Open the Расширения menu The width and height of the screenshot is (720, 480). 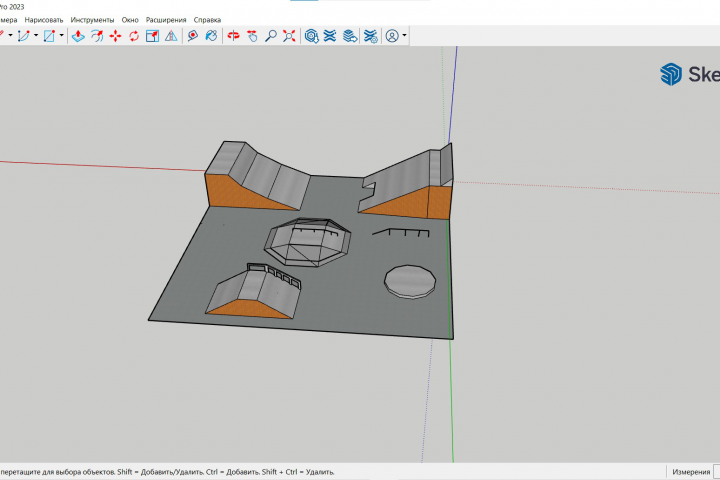(165, 19)
